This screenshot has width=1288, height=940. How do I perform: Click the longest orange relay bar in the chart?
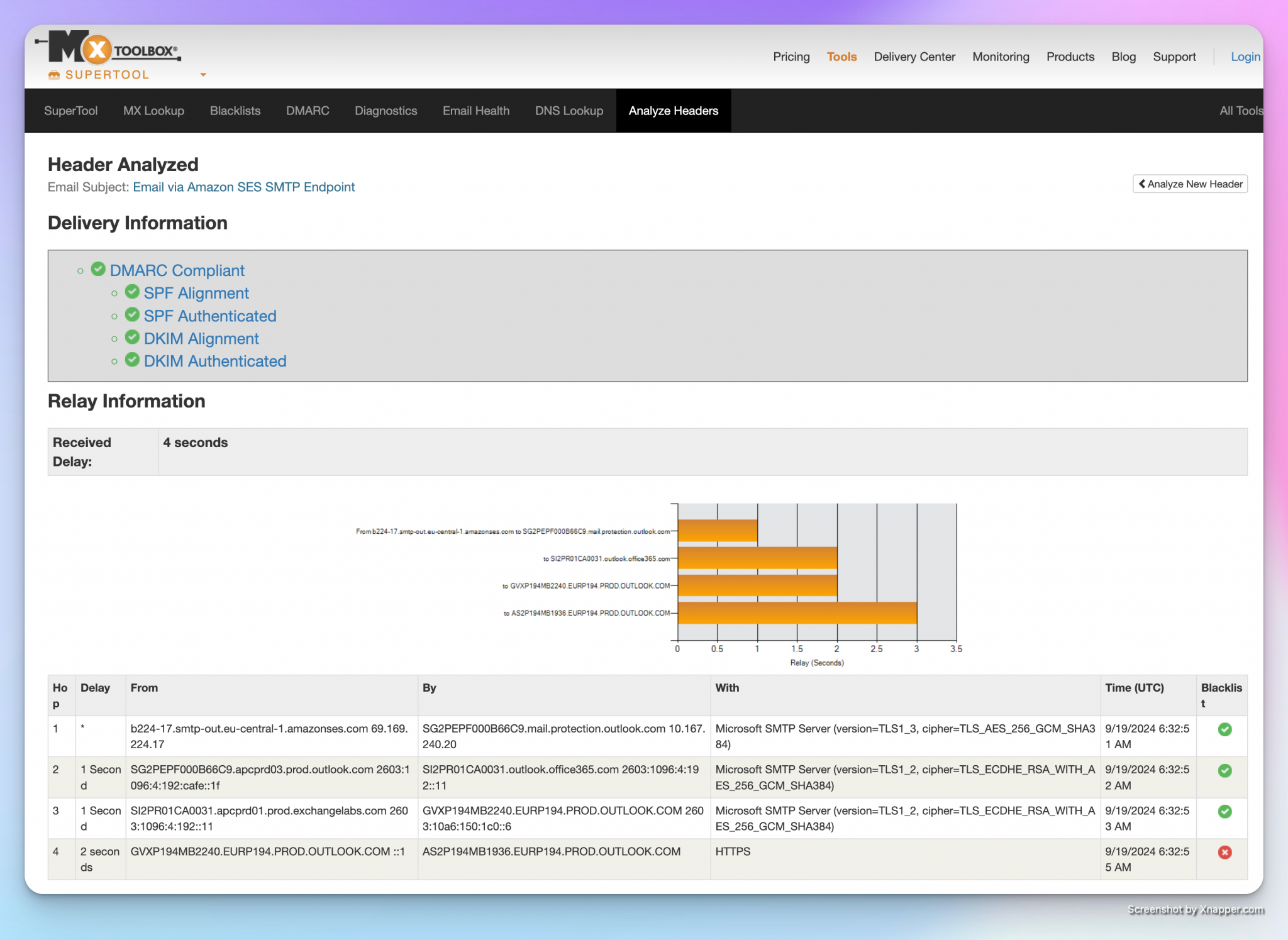796,613
